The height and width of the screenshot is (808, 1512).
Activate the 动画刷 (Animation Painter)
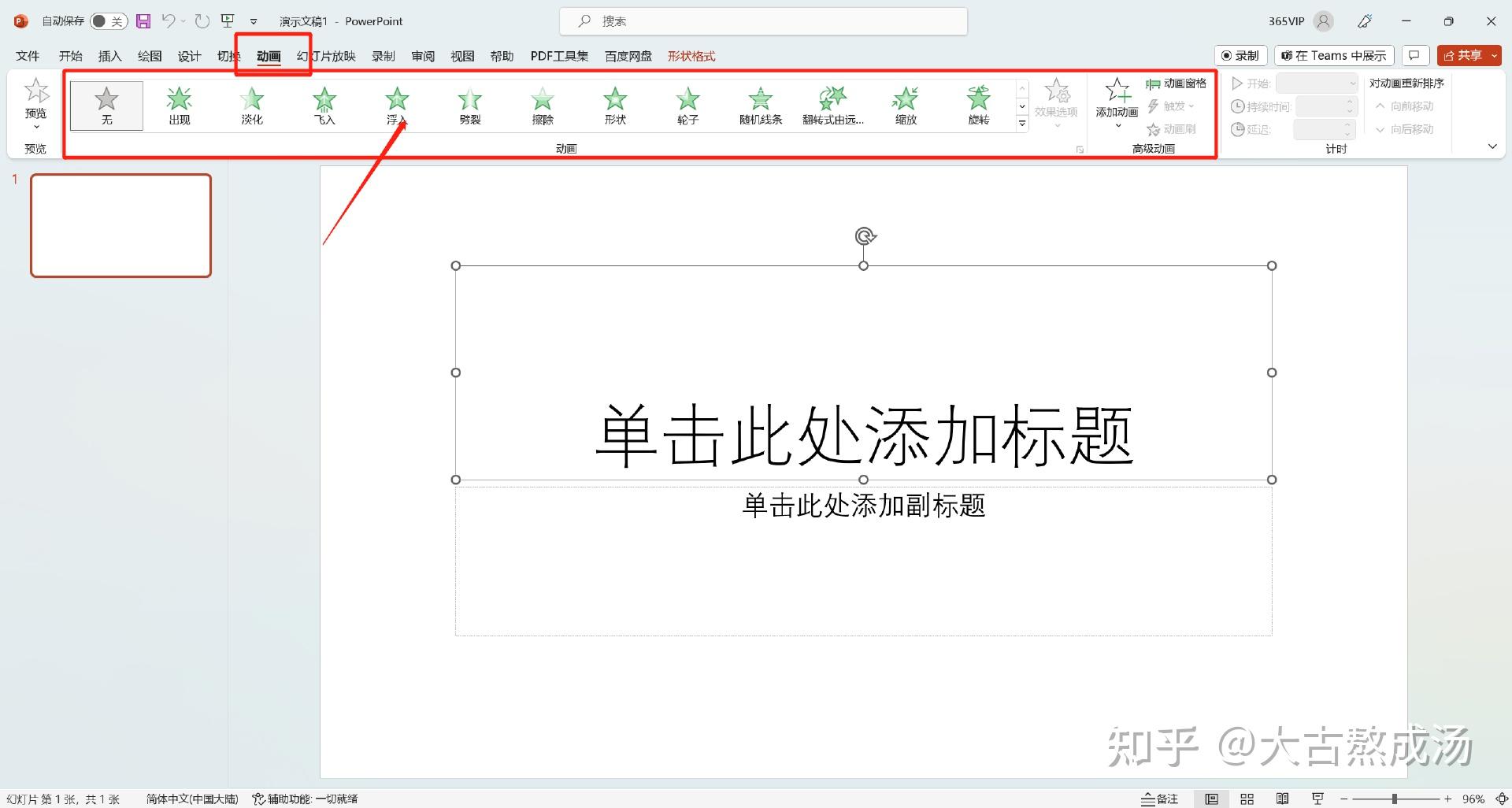[x=1172, y=129]
